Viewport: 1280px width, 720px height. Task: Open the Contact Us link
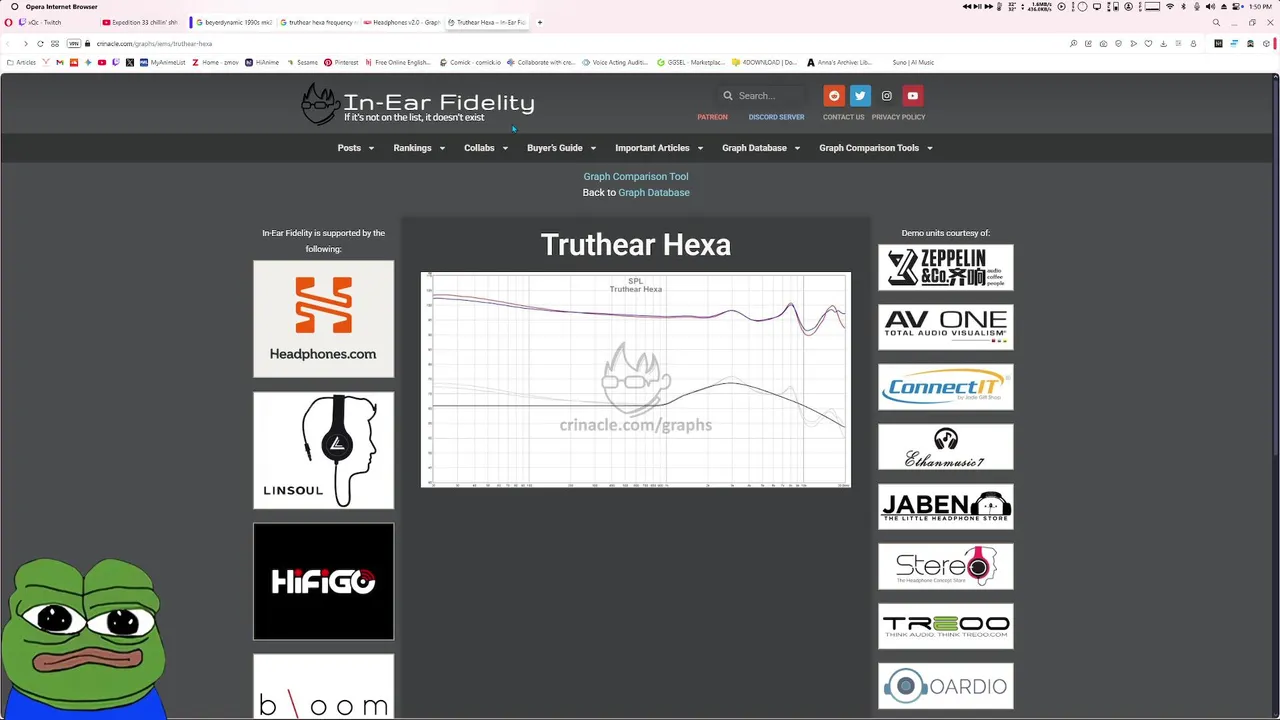coord(843,117)
